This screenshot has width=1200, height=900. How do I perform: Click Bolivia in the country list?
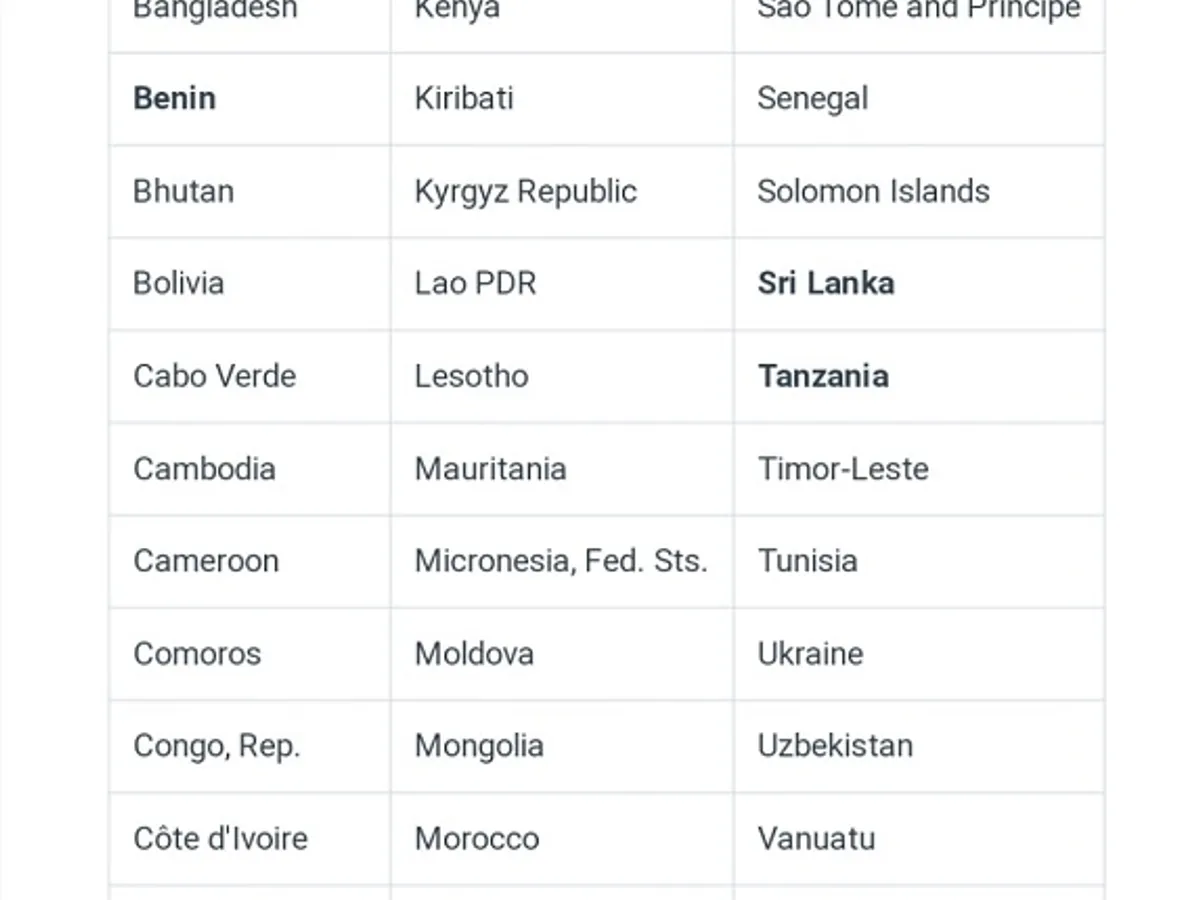click(178, 283)
